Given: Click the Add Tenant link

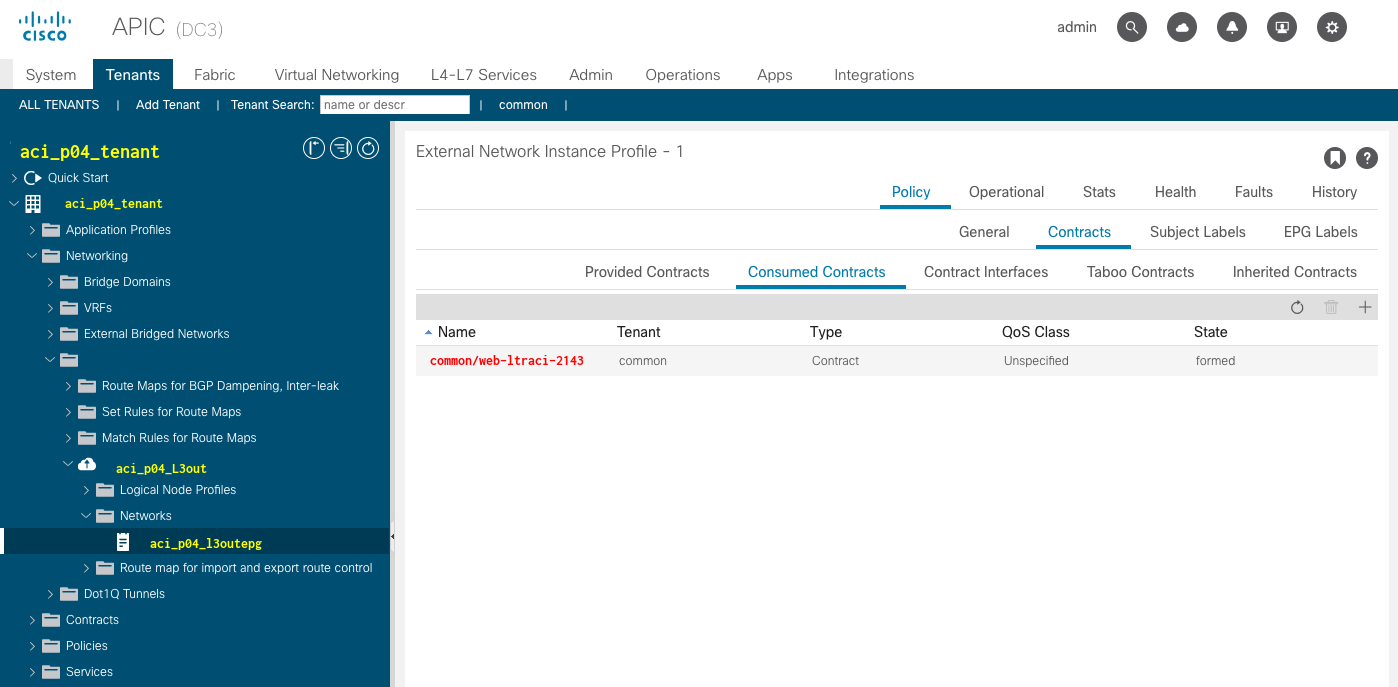Looking at the screenshot, I should pyautogui.click(x=168, y=105).
